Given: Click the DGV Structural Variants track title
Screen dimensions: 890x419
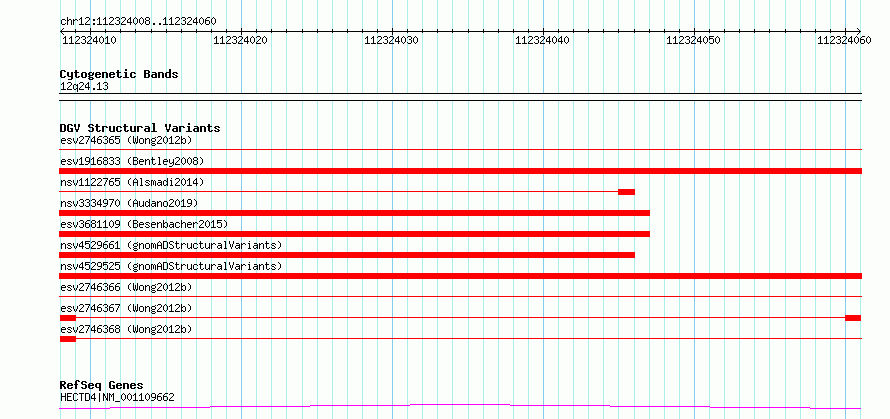Looking at the screenshot, I should click(140, 128).
